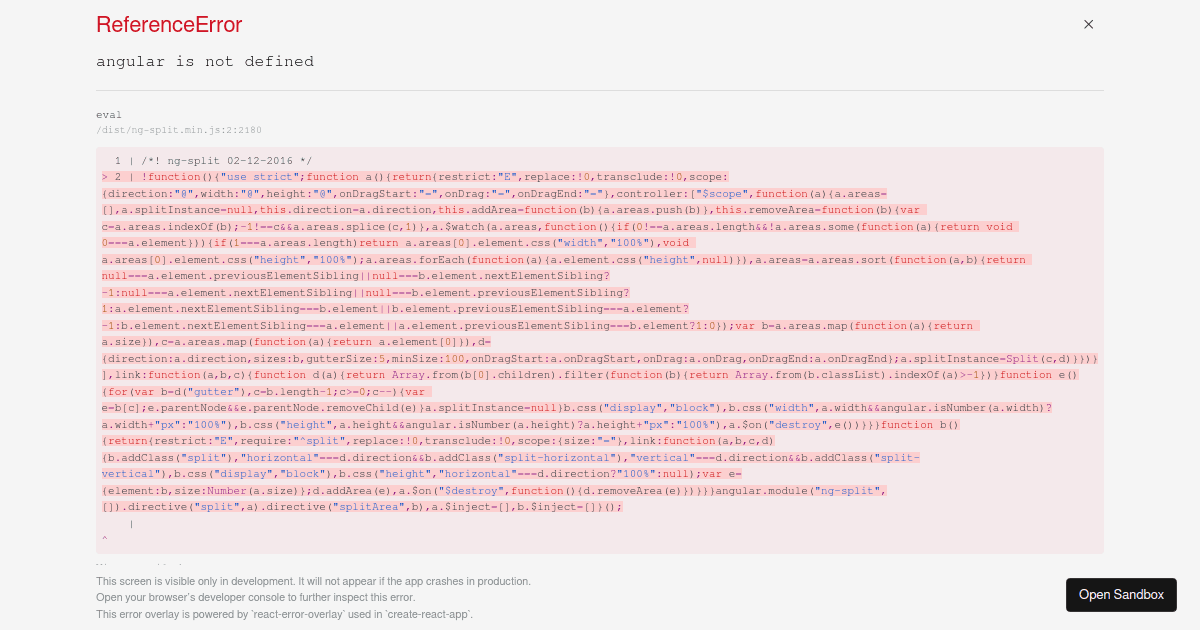
Task: Click the Open Sandbox button
Action: [1121, 594]
